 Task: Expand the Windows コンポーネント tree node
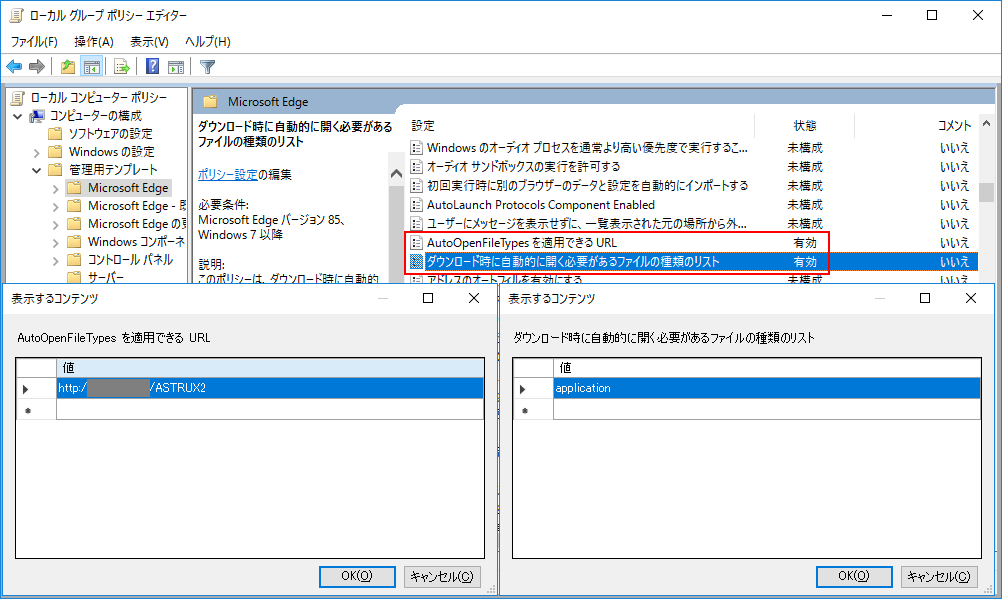[55, 243]
